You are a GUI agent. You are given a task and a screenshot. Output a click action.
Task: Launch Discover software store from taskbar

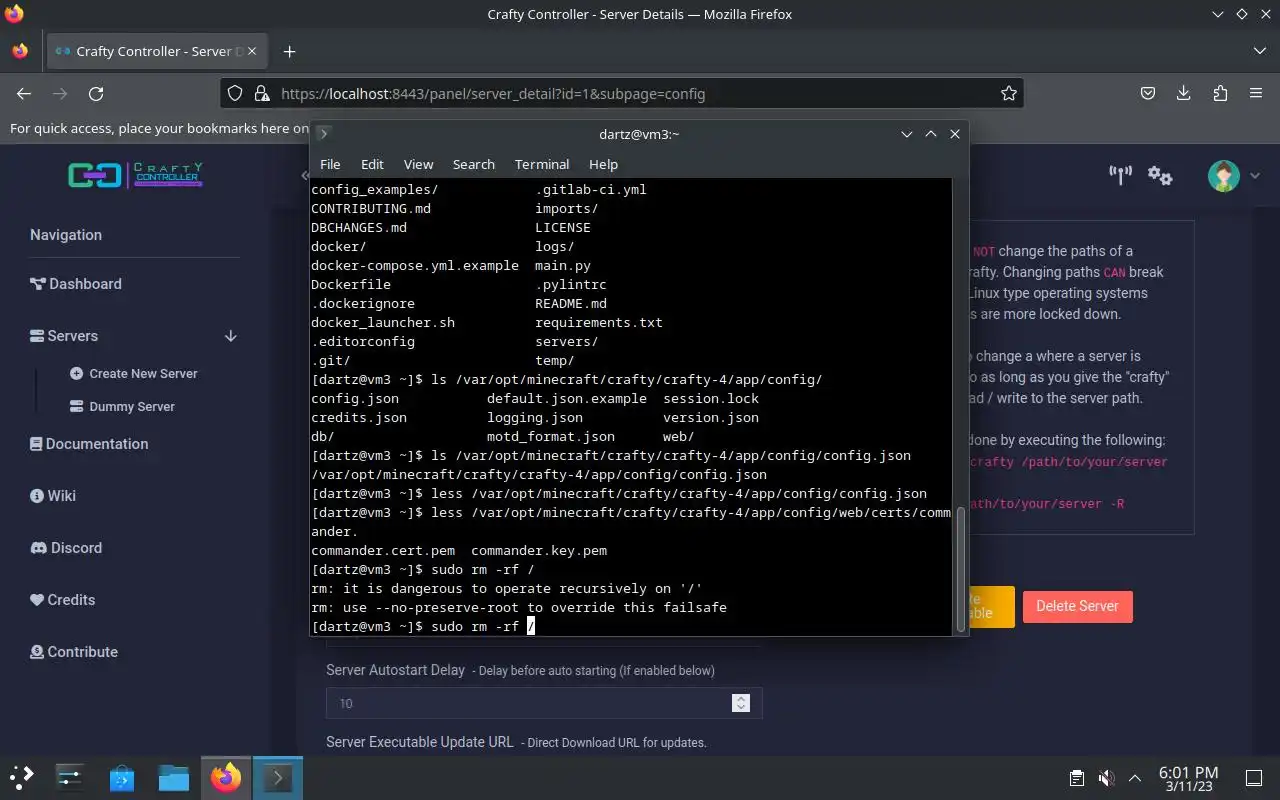coord(122,777)
